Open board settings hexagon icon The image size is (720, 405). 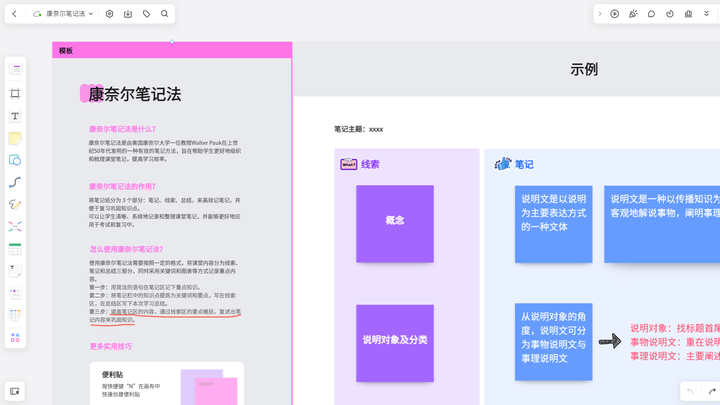(x=109, y=14)
